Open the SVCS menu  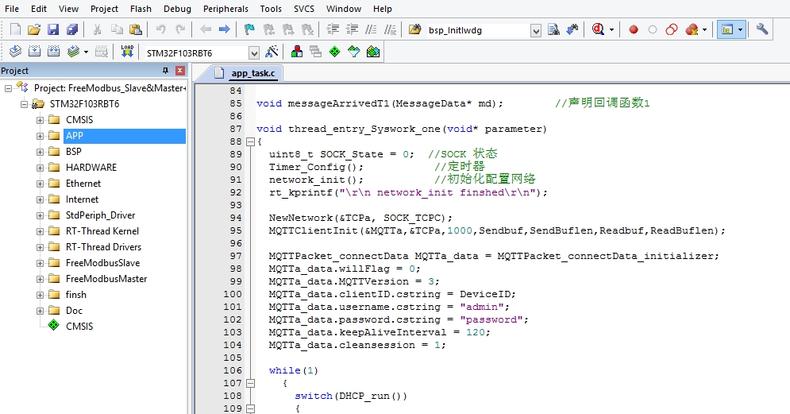tap(304, 9)
